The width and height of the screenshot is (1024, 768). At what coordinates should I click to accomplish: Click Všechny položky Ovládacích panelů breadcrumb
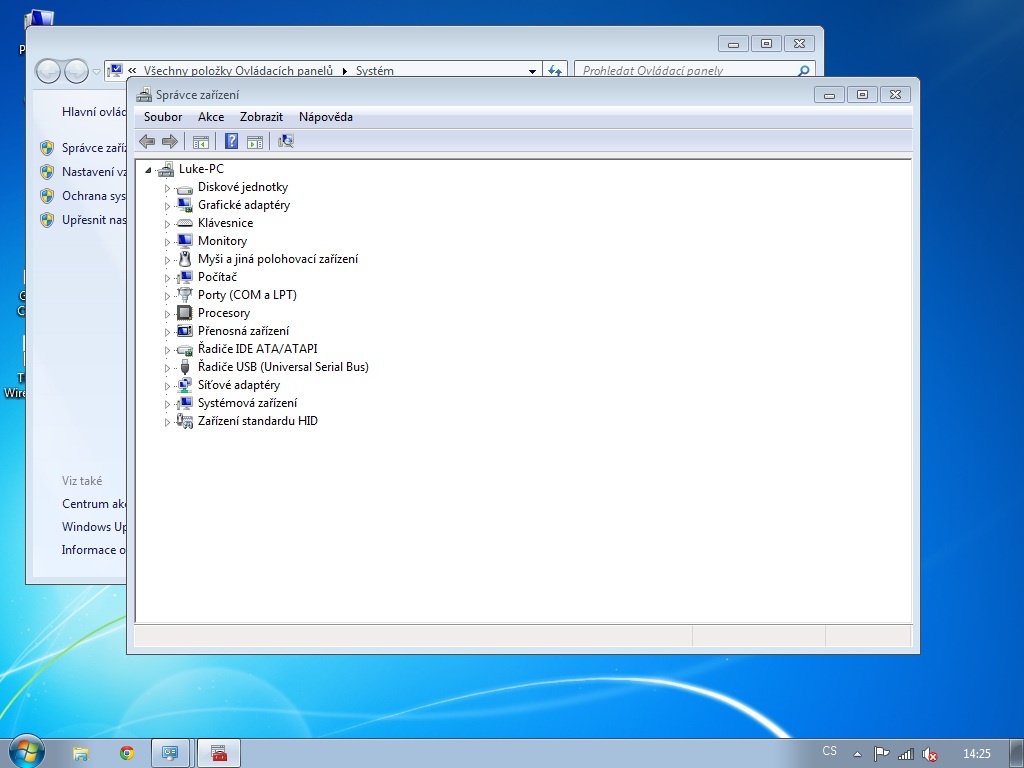pyautogui.click(x=238, y=71)
